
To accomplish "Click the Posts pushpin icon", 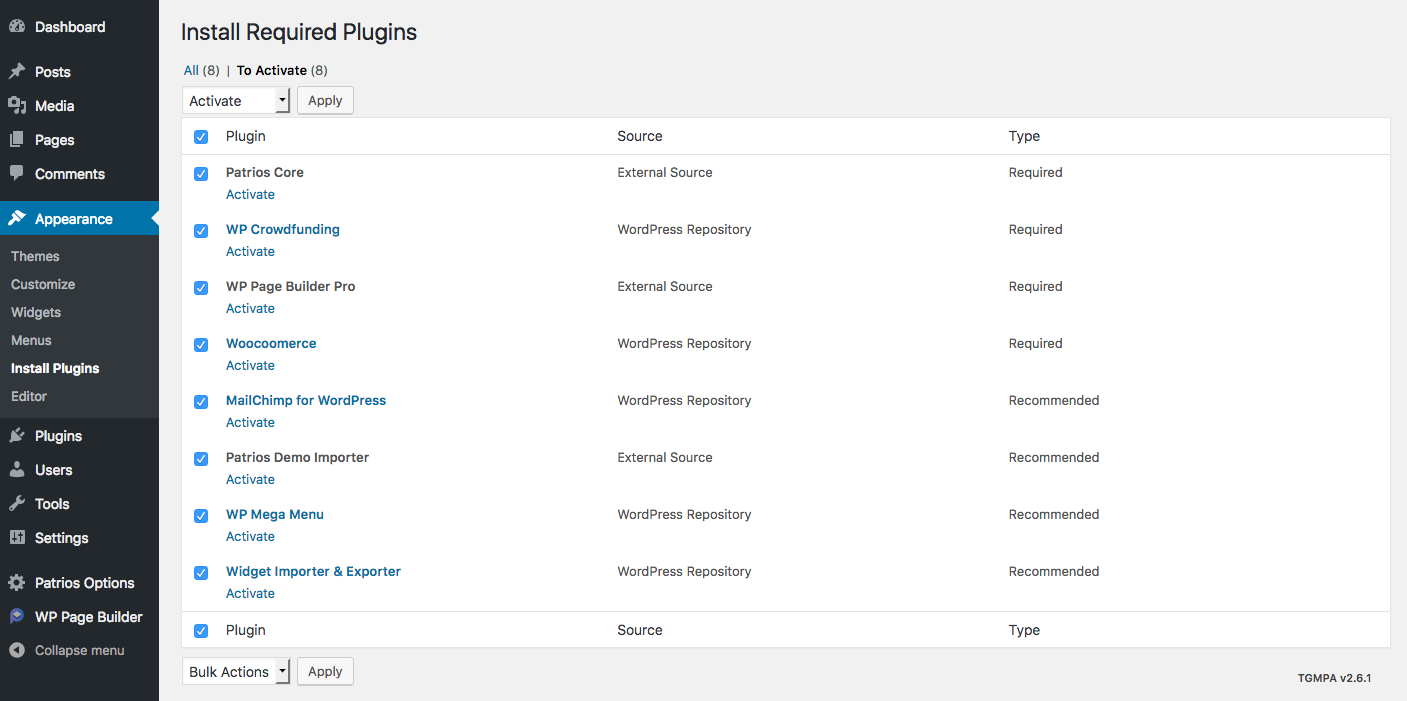I will tap(17, 72).
